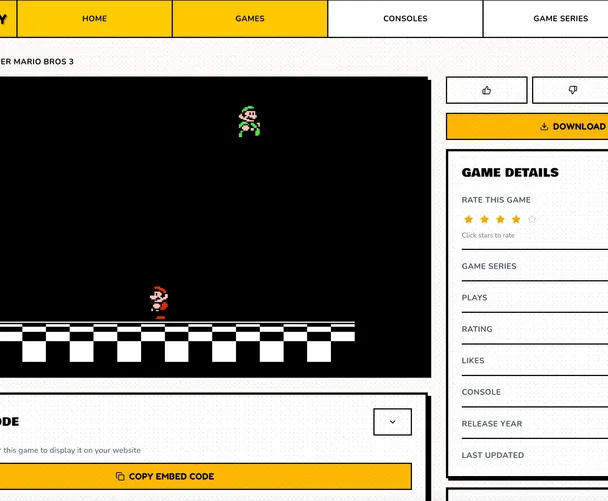
Task: Rate the game two stars
Action: (x=484, y=219)
